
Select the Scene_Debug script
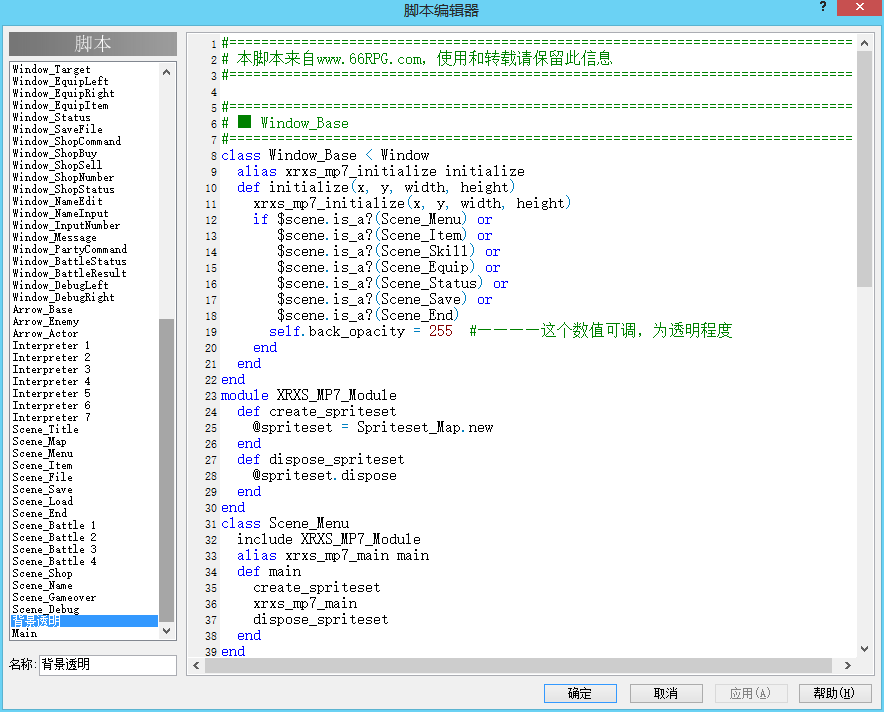click(46, 609)
